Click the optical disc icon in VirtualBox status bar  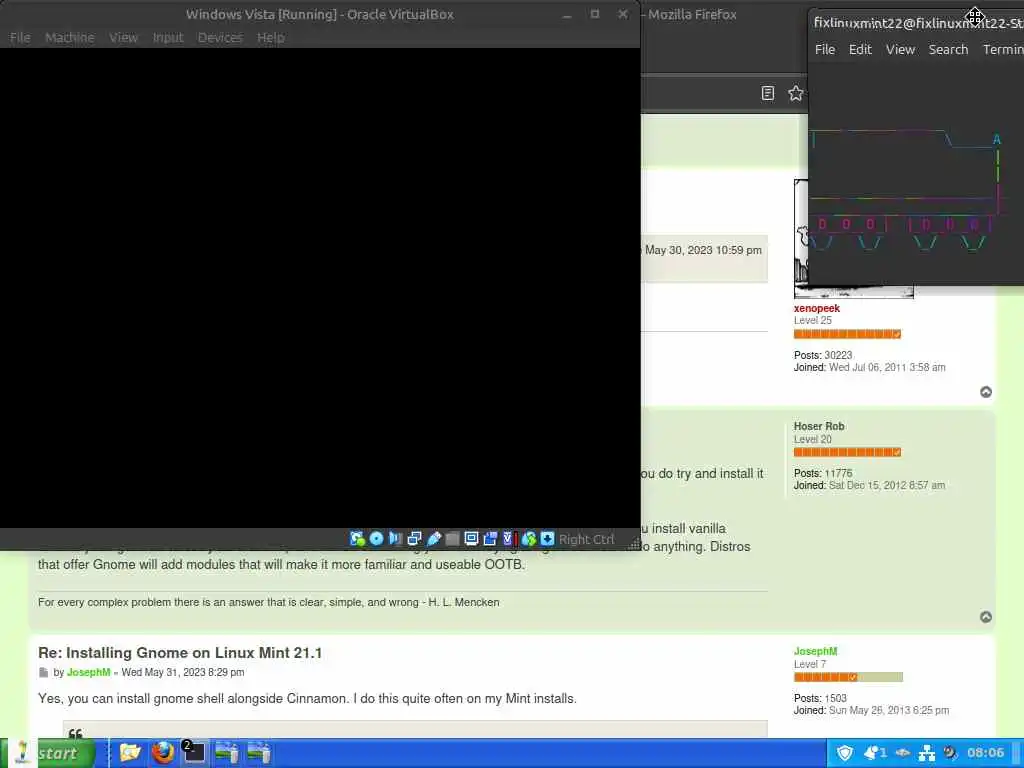[376, 539]
